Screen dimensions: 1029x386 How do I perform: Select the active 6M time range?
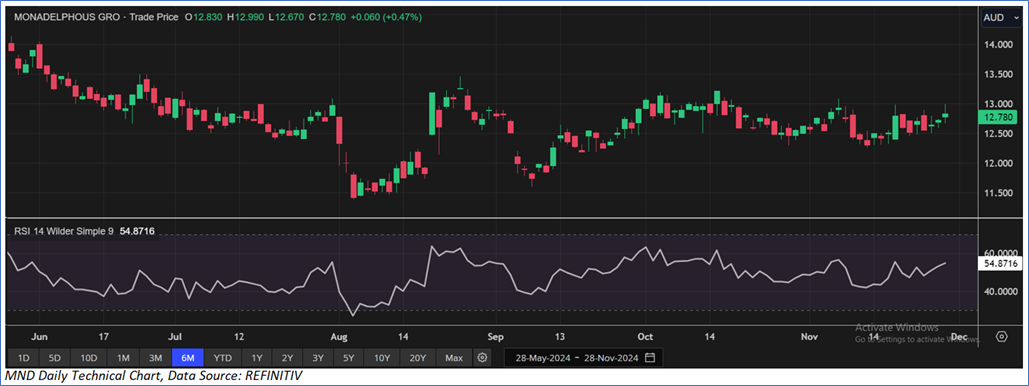tap(188, 358)
